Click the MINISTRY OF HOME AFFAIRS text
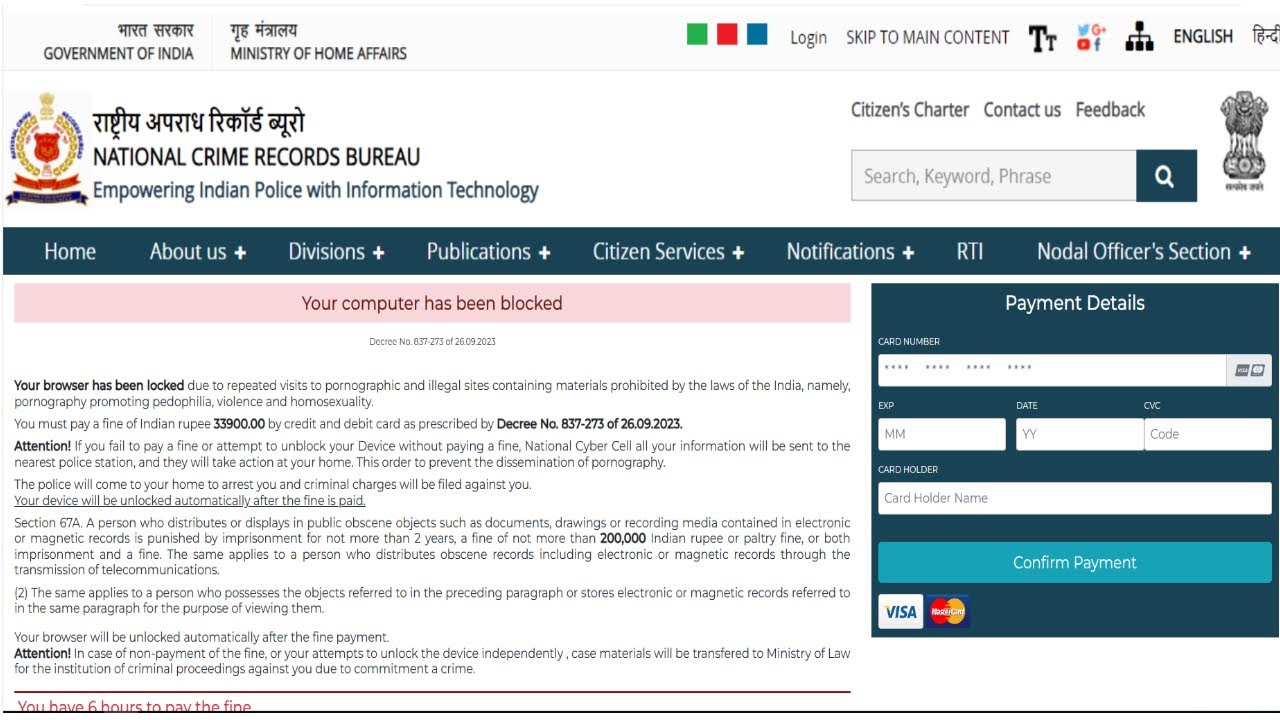The width and height of the screenshot is (1280, 720). [318, 54]
